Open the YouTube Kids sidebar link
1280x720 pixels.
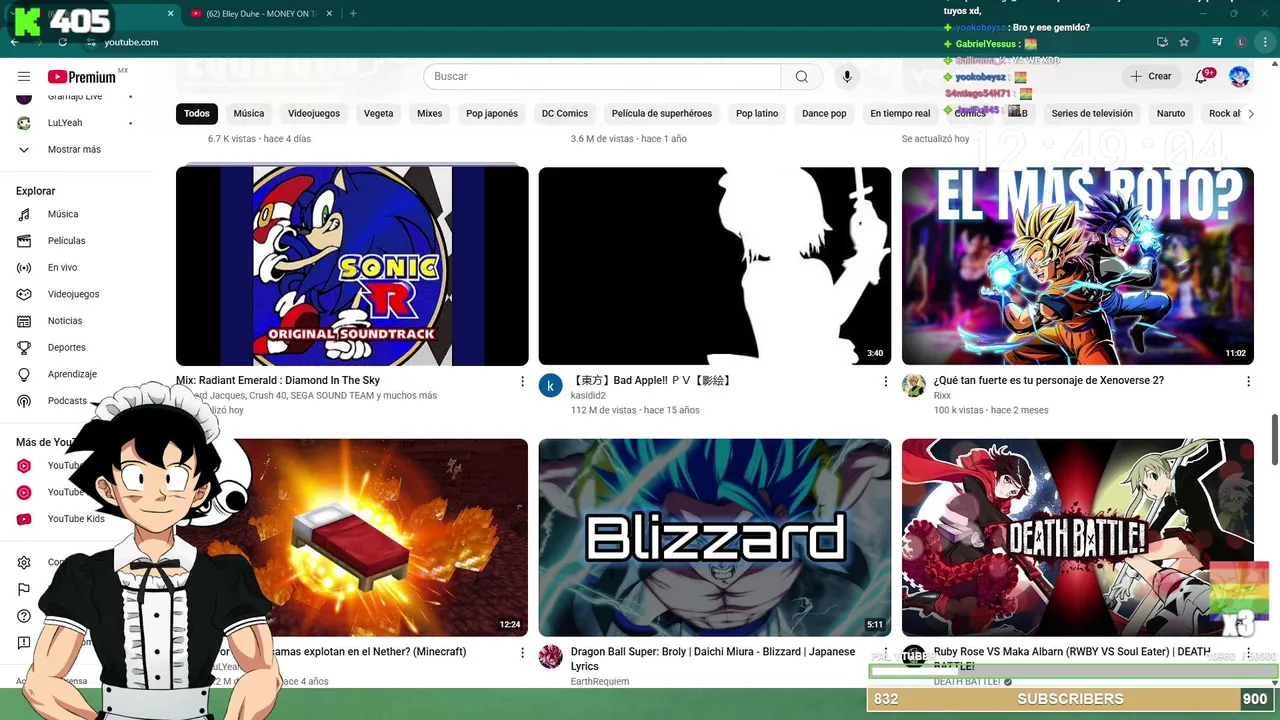point(74,519)
